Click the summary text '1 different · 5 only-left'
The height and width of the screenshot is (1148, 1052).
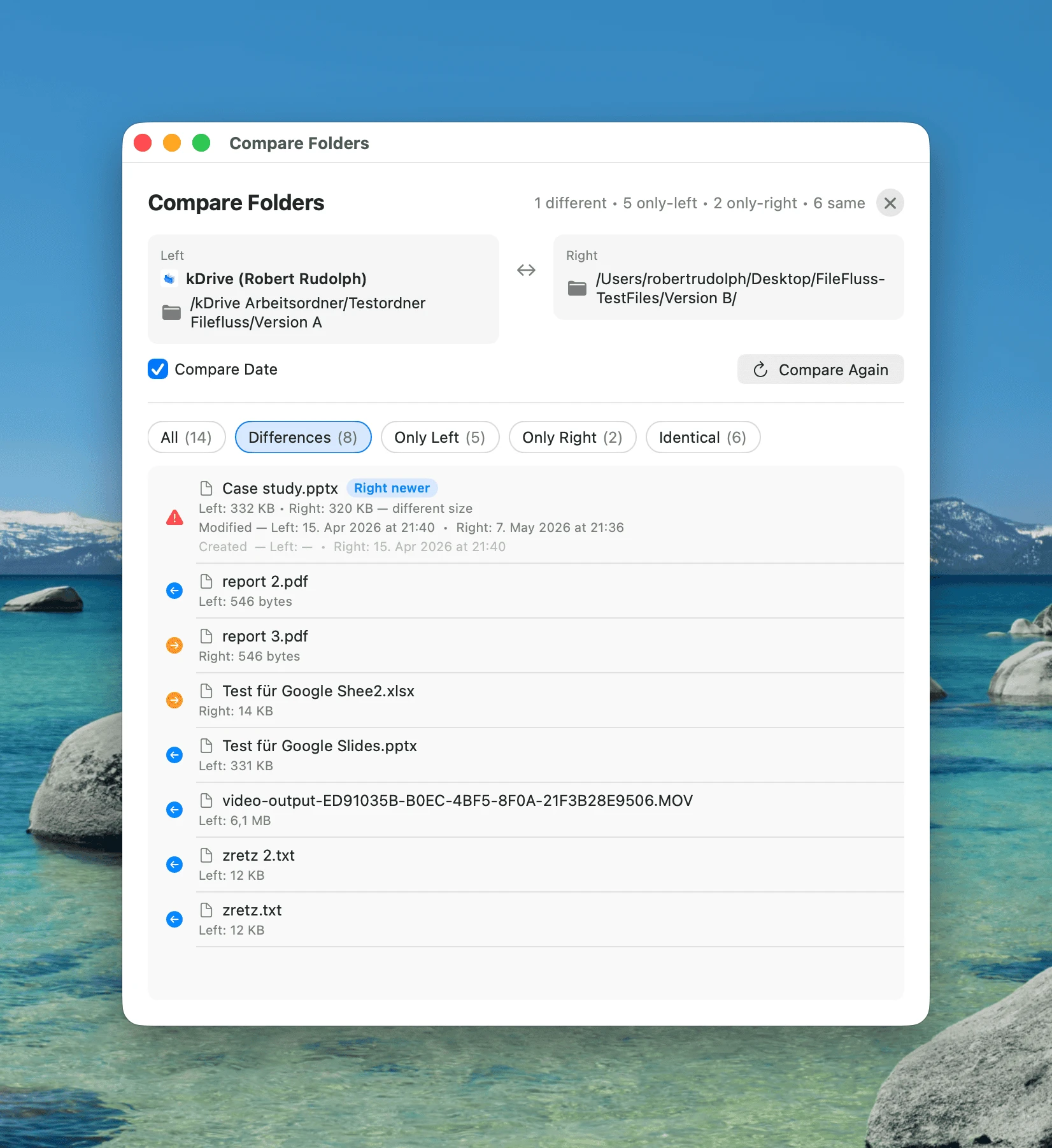coord(616,203)
